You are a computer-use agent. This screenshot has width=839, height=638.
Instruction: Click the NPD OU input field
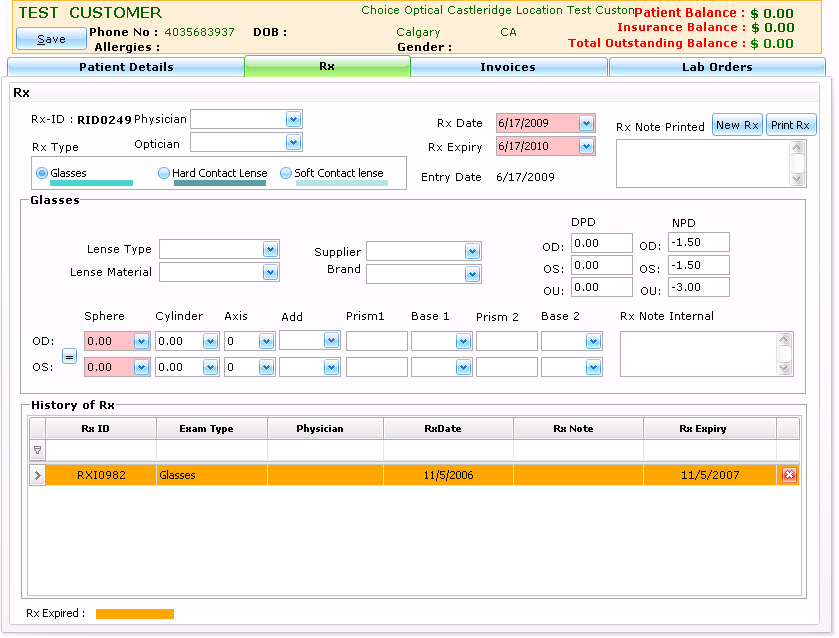699,287
